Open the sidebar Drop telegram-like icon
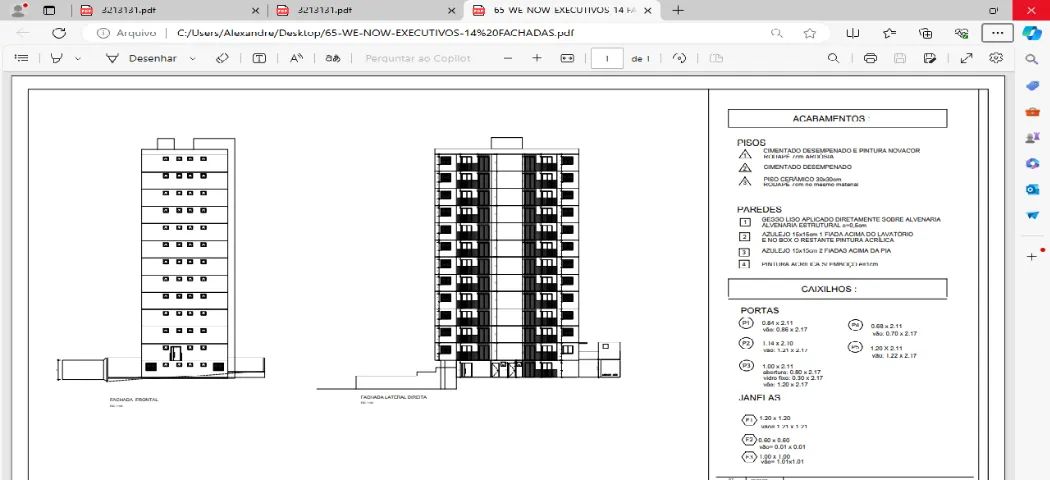This screenshot has height=480, width=1050. click(x=1032, y=216)
